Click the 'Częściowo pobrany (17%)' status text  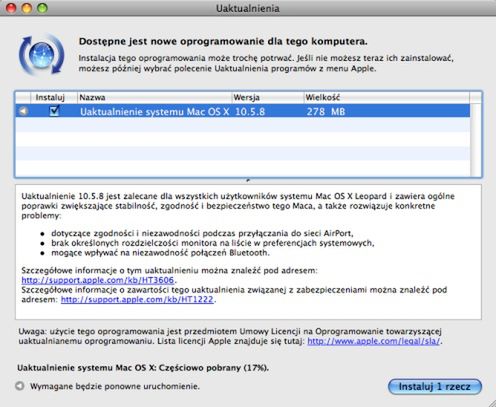click(x=213, y=368)
